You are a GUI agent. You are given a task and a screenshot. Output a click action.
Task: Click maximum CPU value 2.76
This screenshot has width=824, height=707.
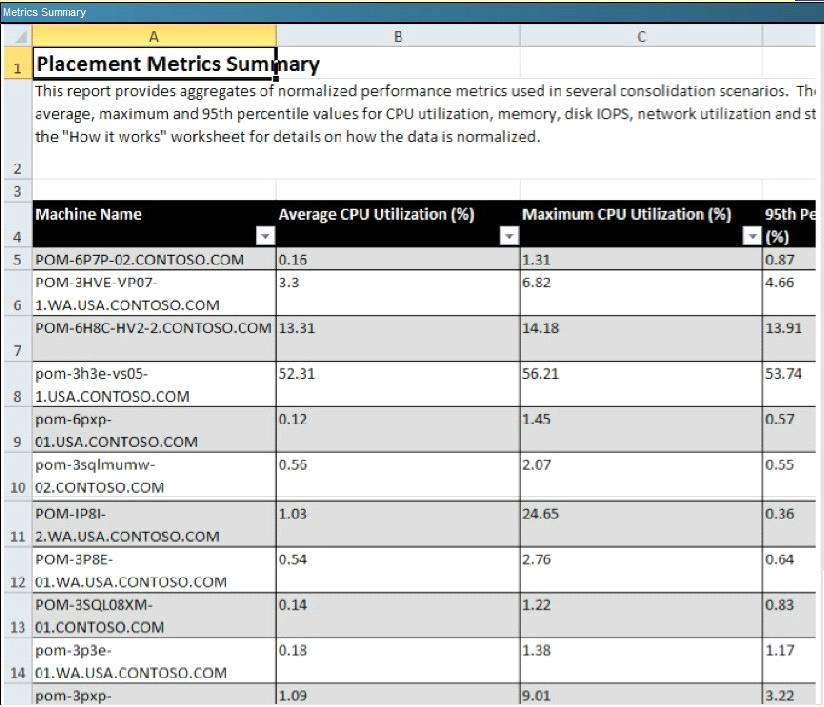(x=536, y=559)
